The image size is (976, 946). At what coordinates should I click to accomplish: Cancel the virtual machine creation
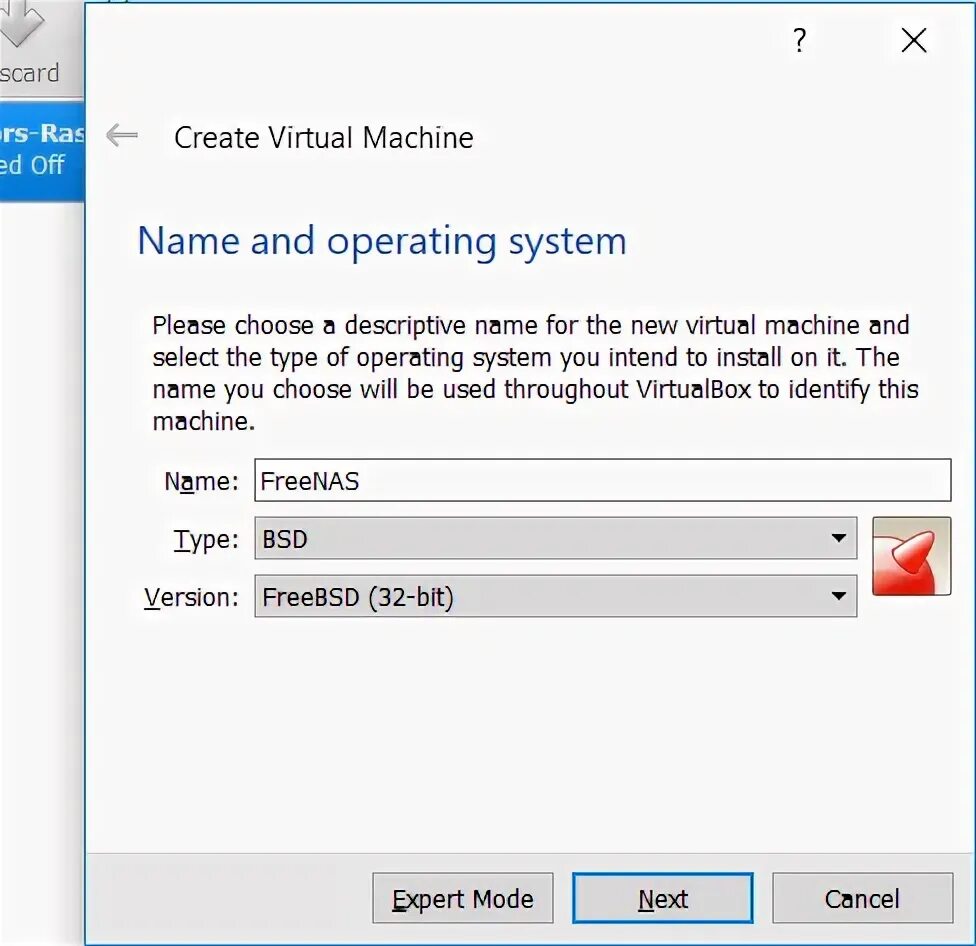click(863, 898)
